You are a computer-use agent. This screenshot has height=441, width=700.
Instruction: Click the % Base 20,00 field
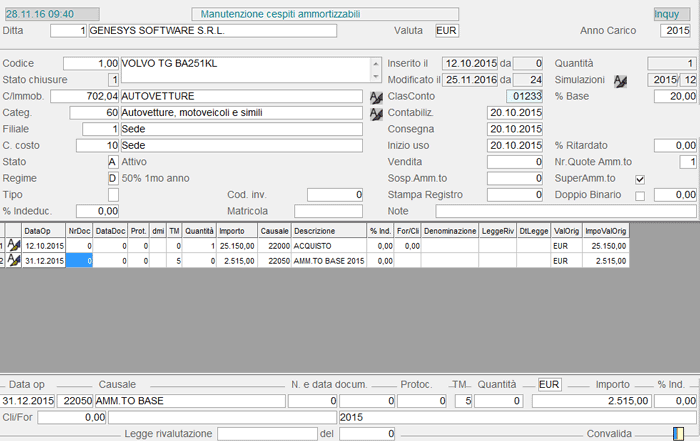point(675,96)
